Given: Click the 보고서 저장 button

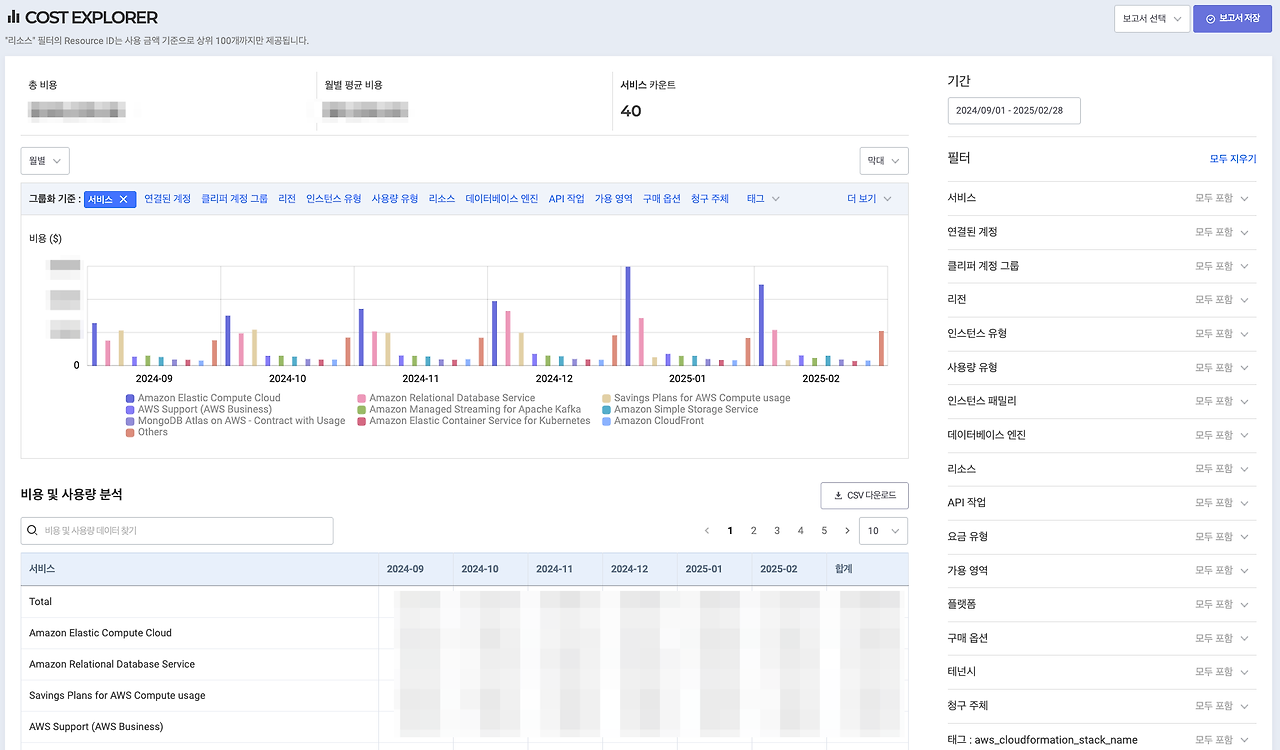Looking at the screenshot, I should coord(1232,19).
